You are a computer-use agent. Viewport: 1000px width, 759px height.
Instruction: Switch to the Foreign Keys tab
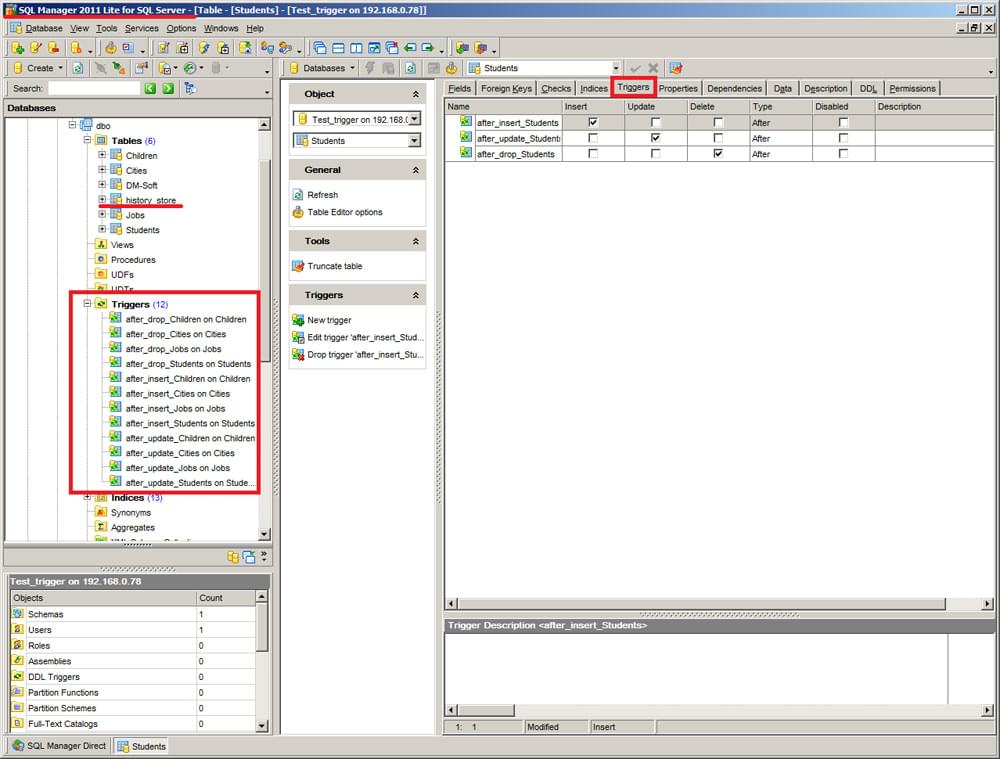pyautogui.click(x=506, y=89)
